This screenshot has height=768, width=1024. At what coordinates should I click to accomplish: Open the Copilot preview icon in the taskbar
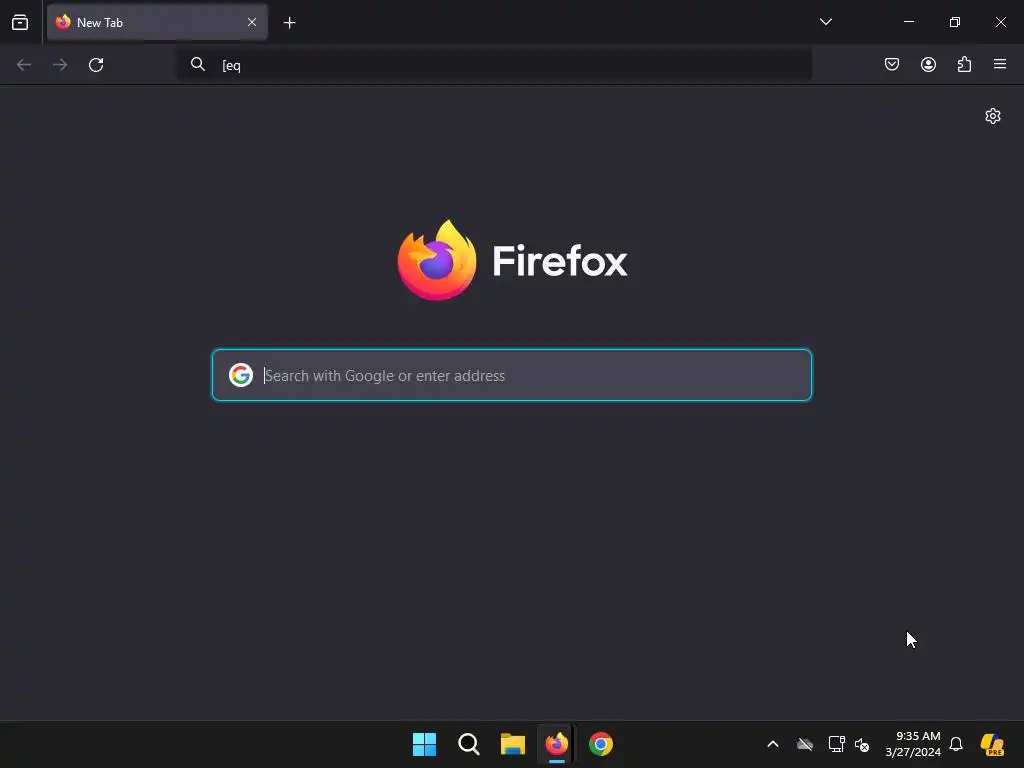click(x=992, y=744)
